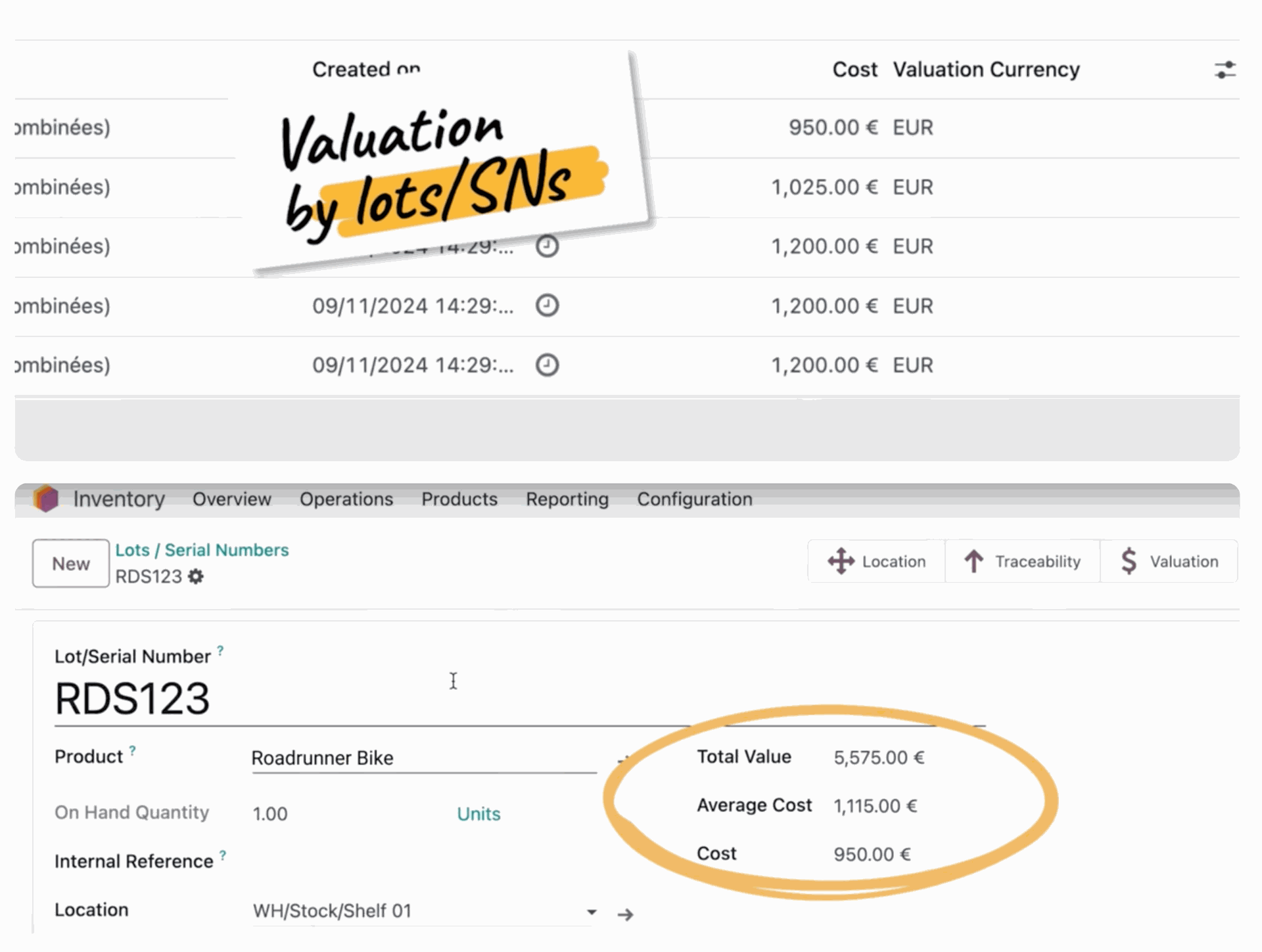Click the move icon on the Location button
Image resolution: width=1262 pixels, height=952 pixels.
point(841,561)
